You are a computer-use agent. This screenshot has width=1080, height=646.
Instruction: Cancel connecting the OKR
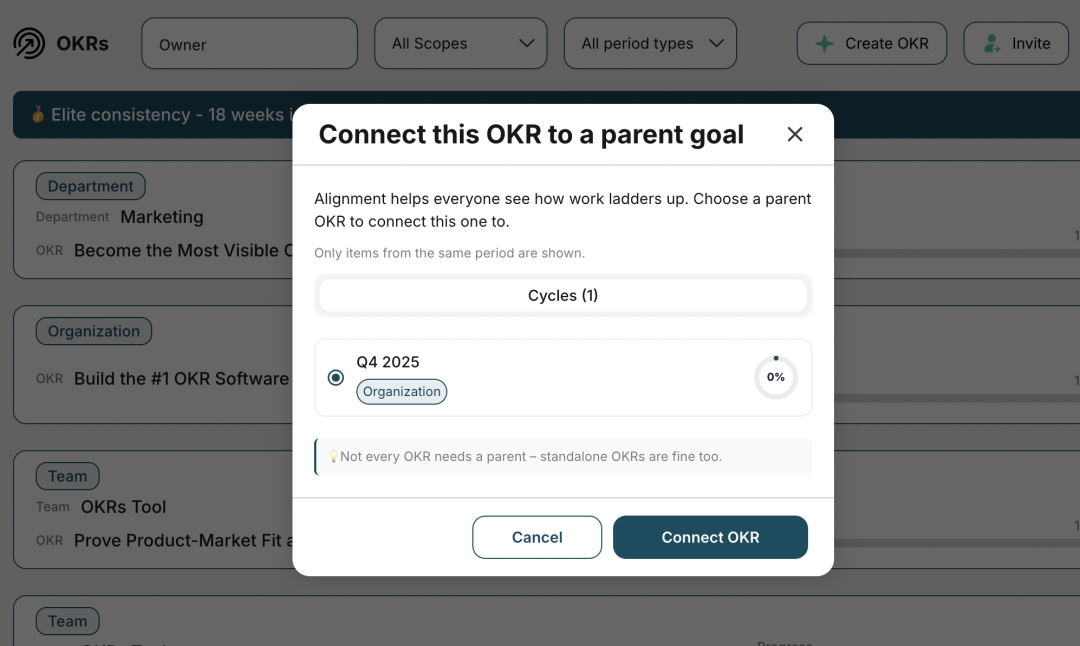click(x=537, y=537)
